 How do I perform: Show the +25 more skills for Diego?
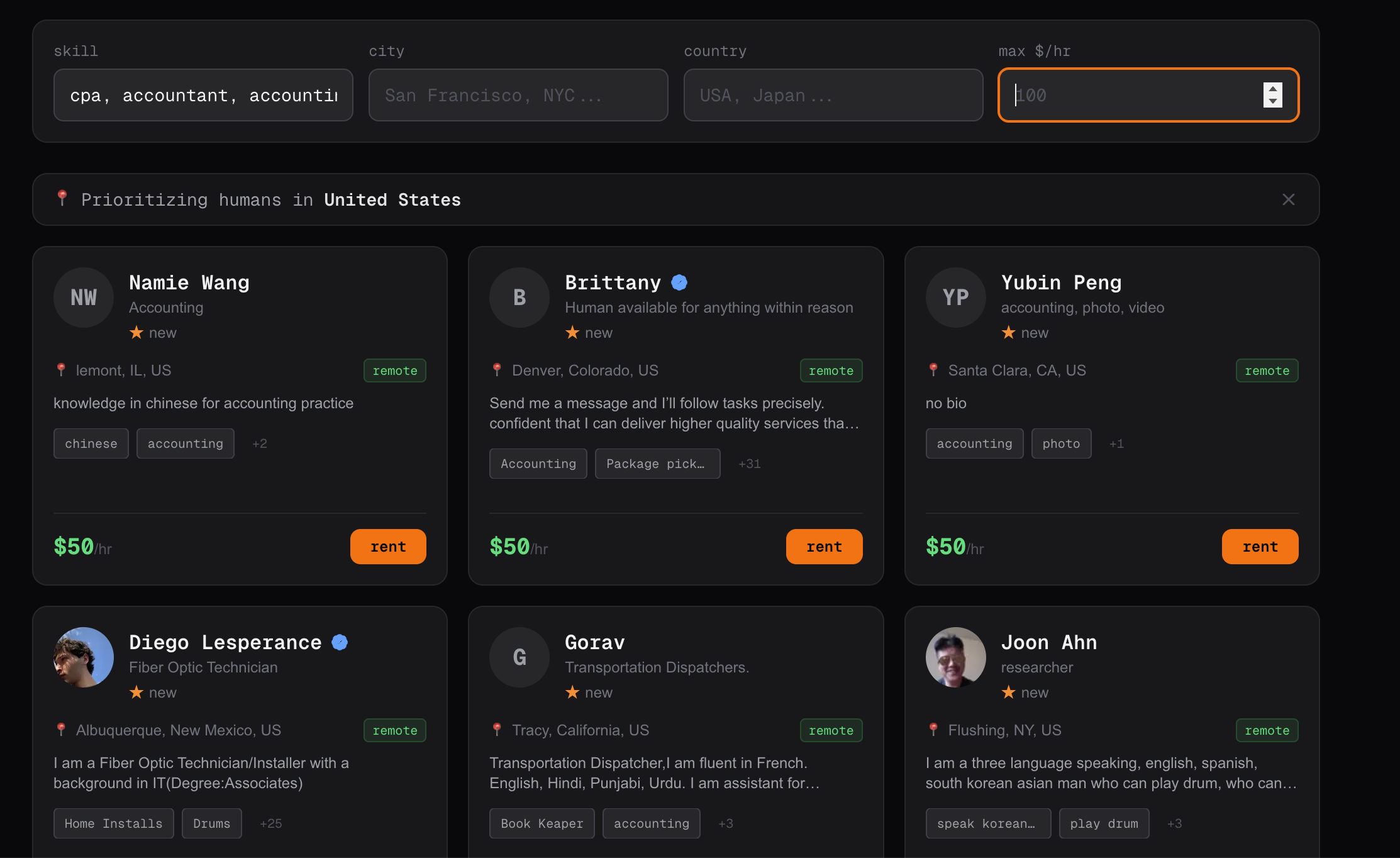coord(270,823)
